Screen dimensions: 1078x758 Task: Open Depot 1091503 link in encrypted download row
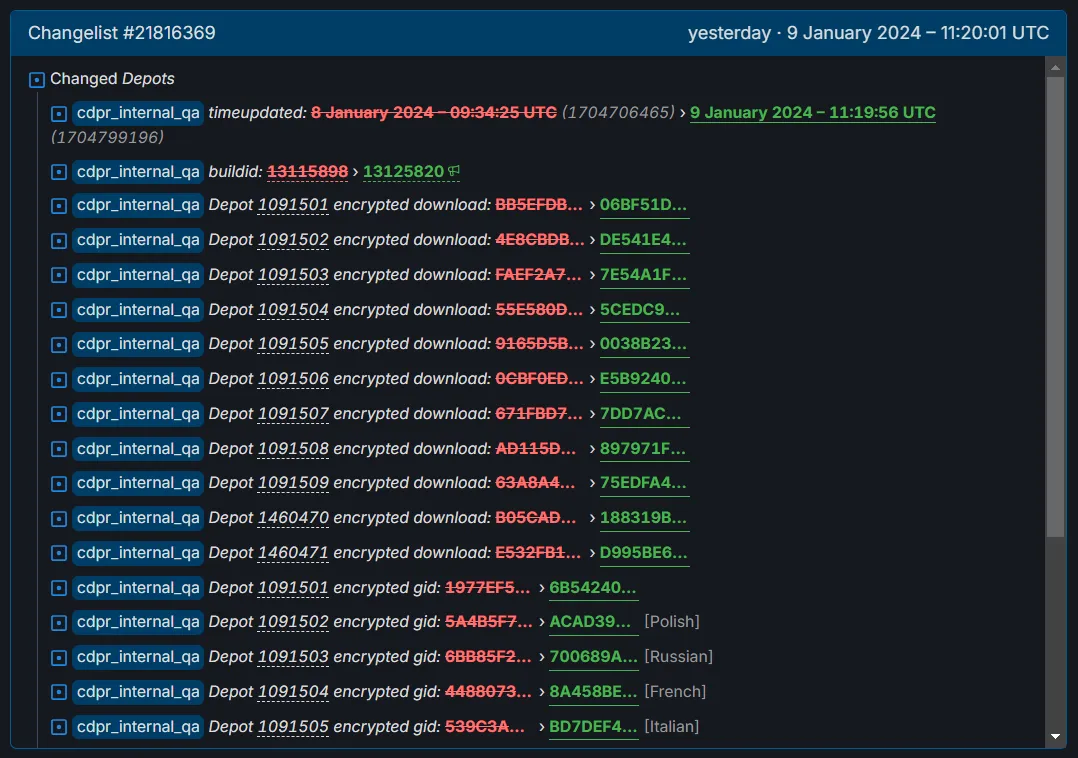293,274
